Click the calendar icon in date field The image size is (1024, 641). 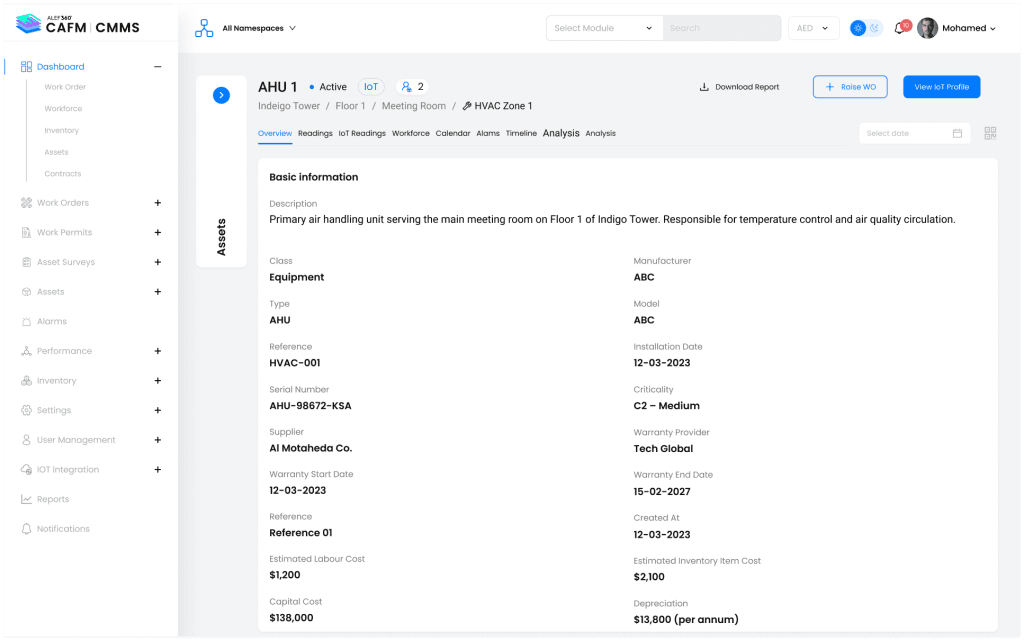click(957, 133)
